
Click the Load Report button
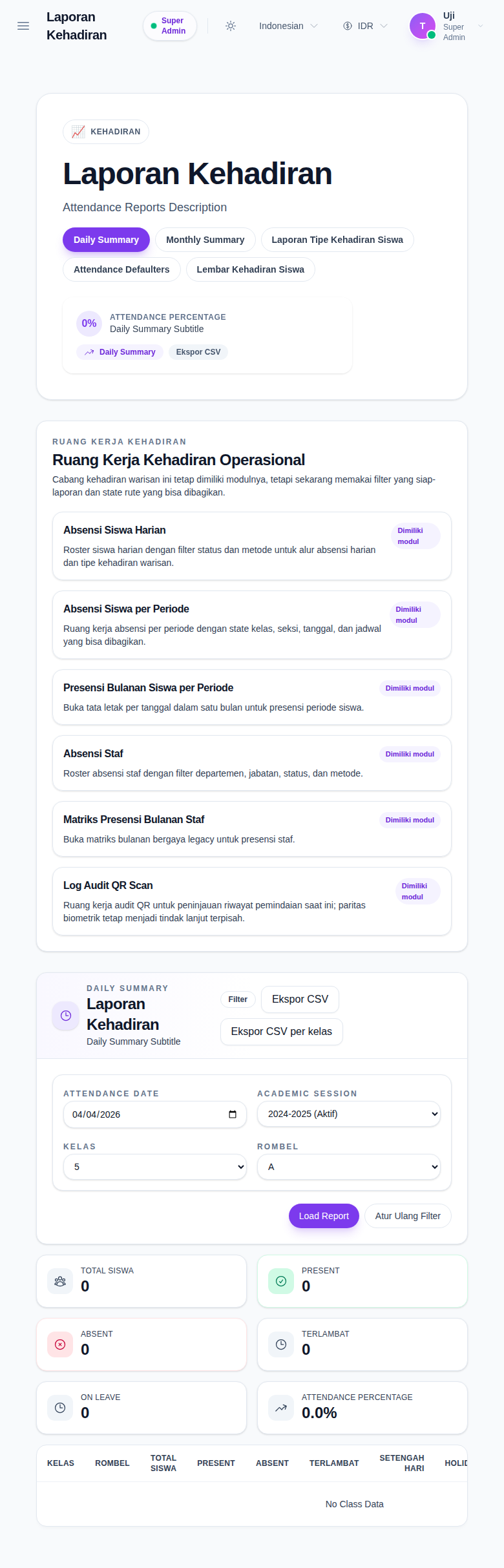(324, 1216)
